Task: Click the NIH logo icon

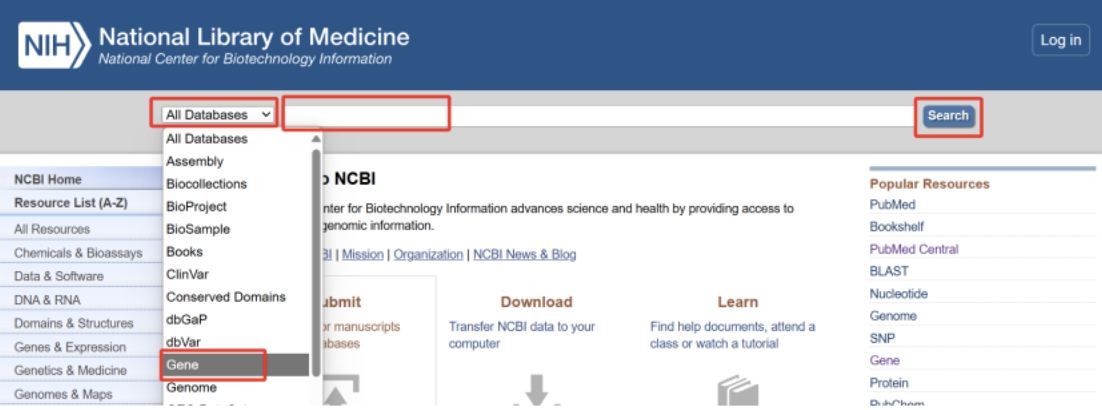Action: point(54,43)
